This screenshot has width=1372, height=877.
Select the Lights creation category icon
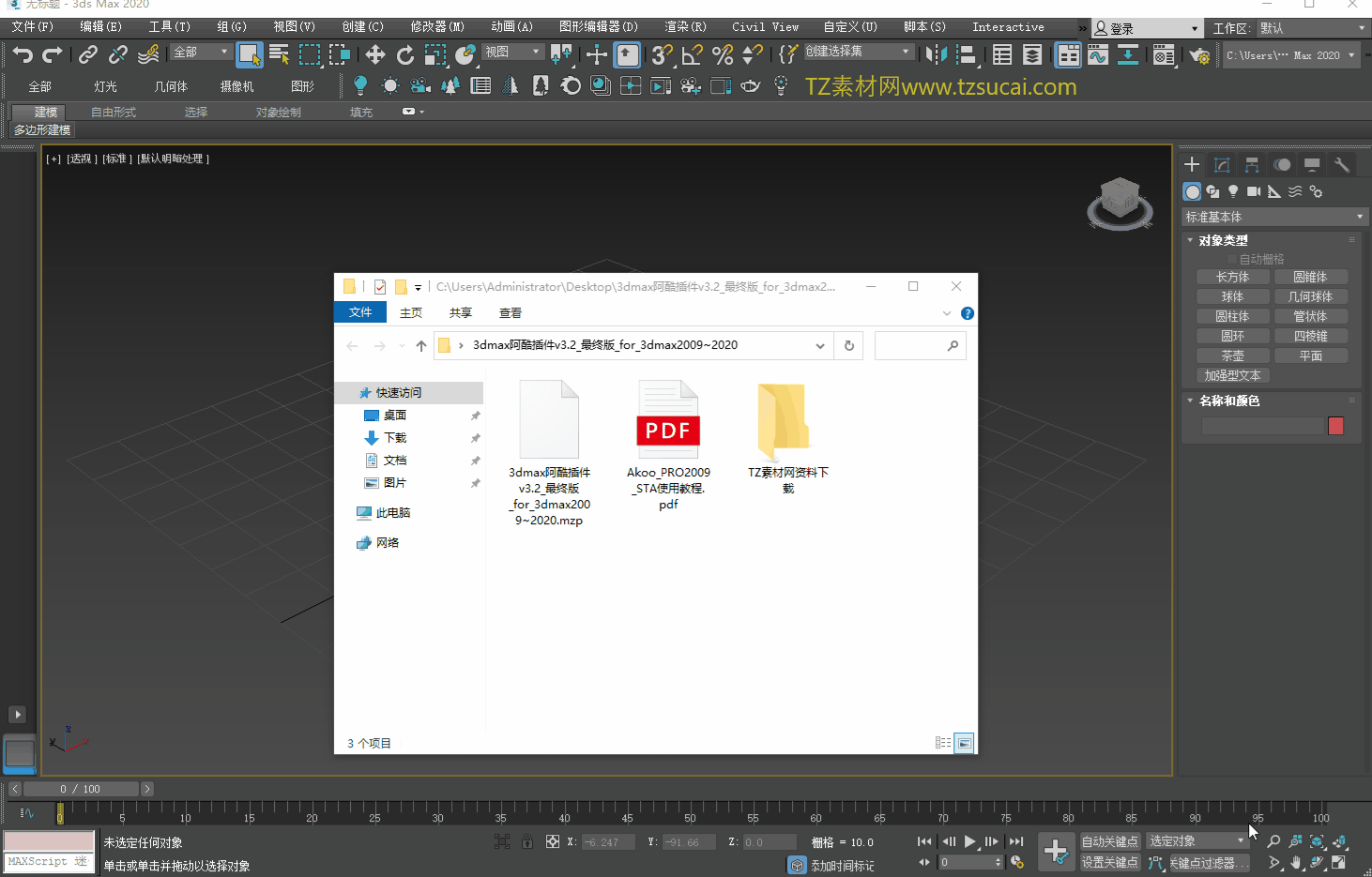click(x=1233, y=191)
